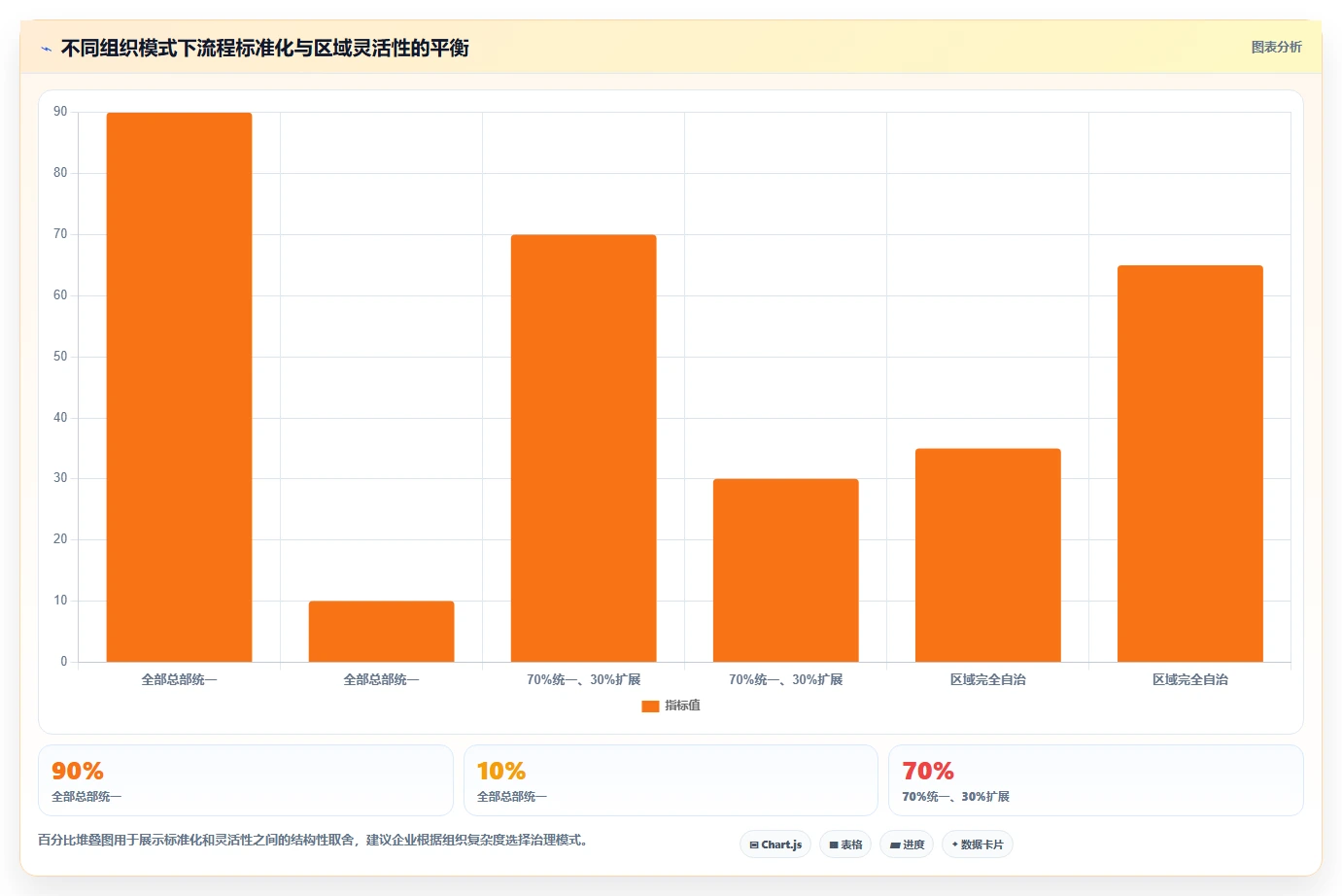Click the 10% stat card value
The height and width of the screenshot is (896, 1342).
(x=501, y=771)
